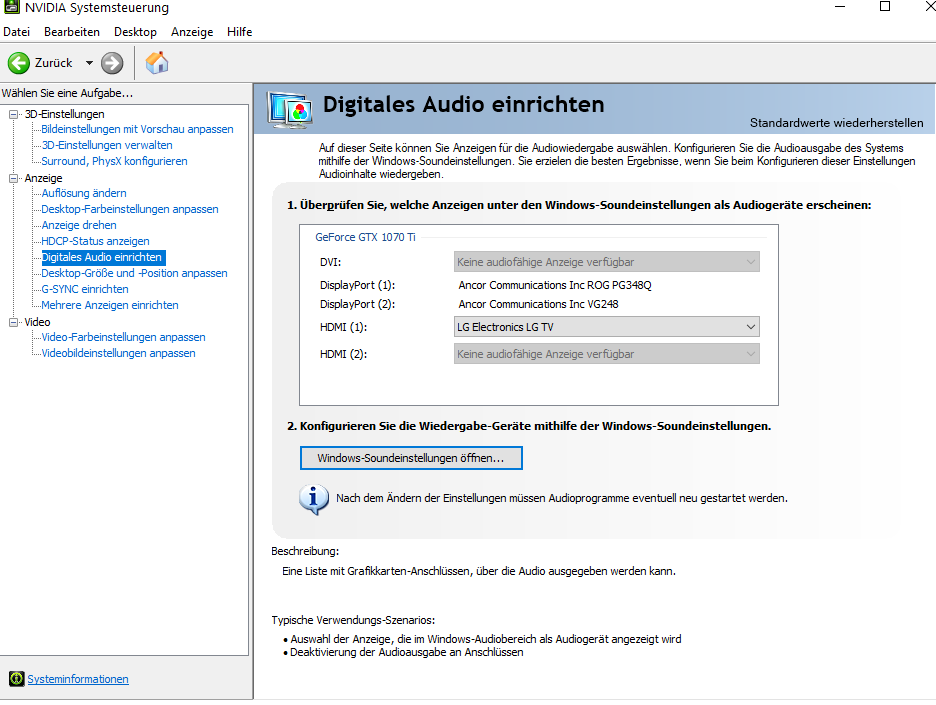Maximize the NVIDIA Systemsteuerung window

point(885,7)
